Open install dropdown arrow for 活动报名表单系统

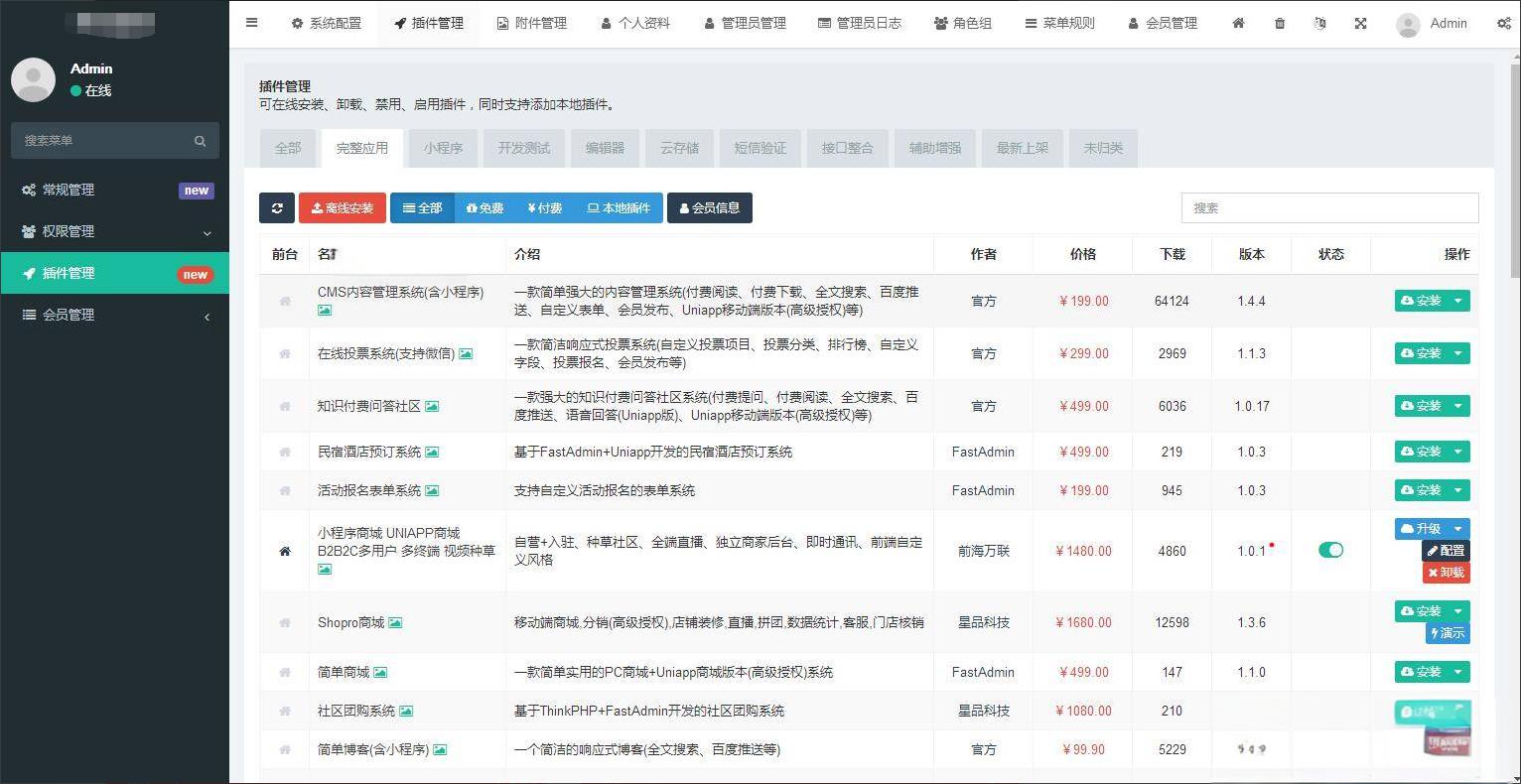point(1458,490)
